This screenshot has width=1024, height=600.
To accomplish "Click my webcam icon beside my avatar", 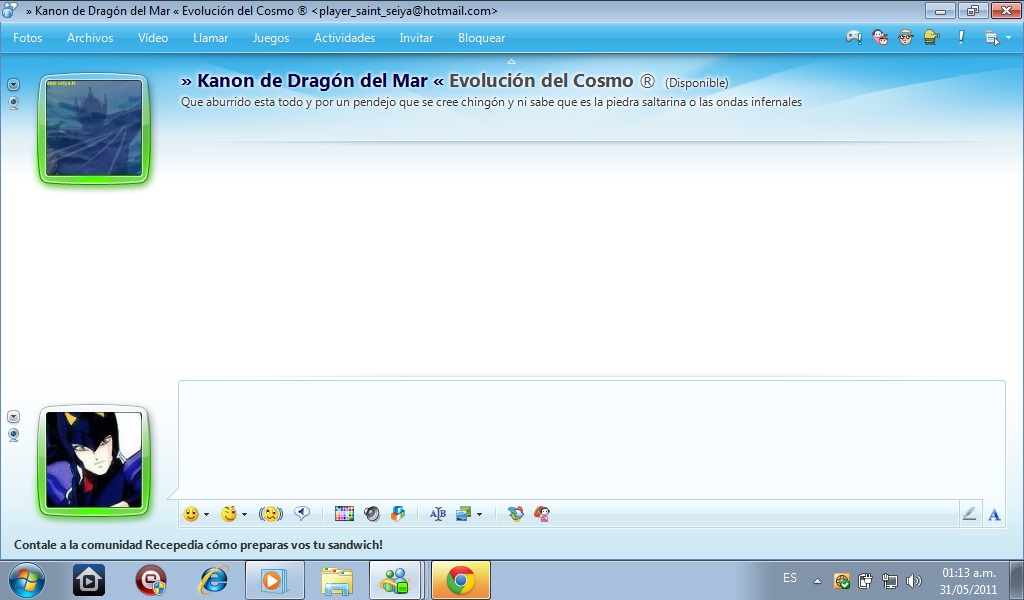I will (x=13, y=435).
